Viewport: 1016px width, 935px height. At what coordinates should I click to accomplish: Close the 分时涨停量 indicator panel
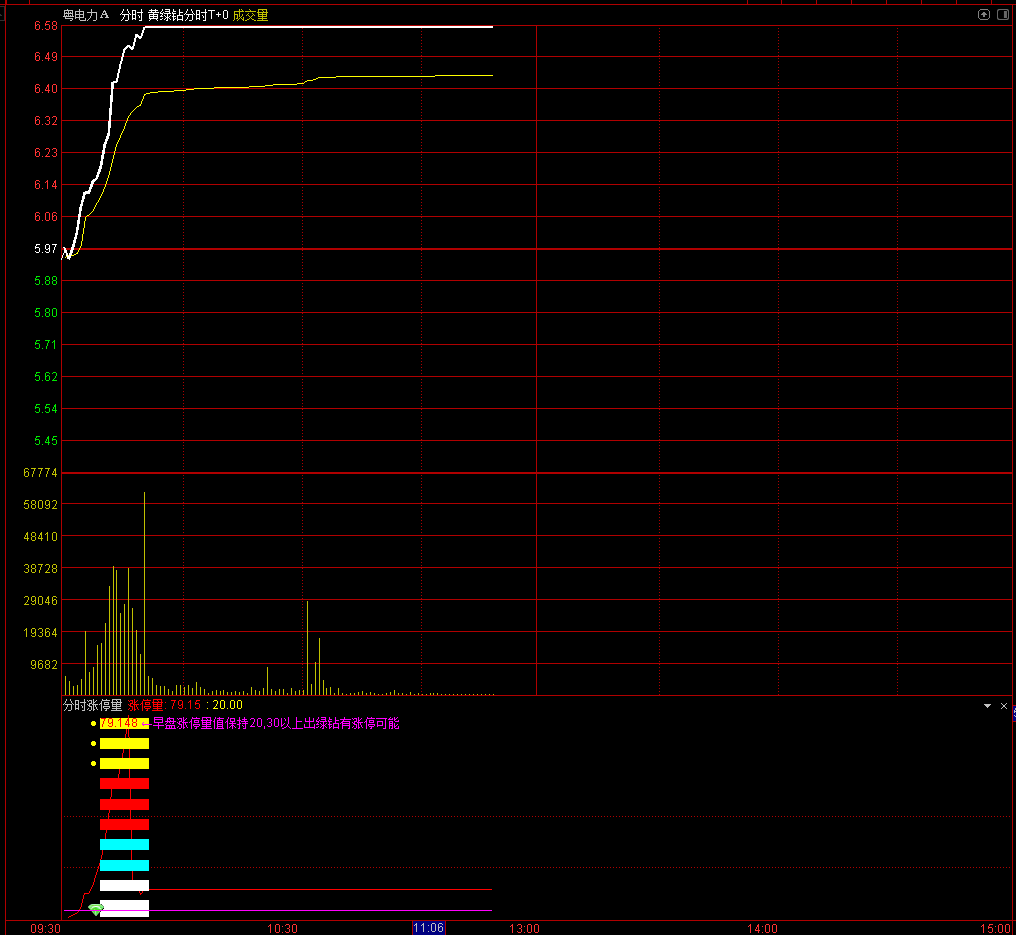(x=1004, y=706)
